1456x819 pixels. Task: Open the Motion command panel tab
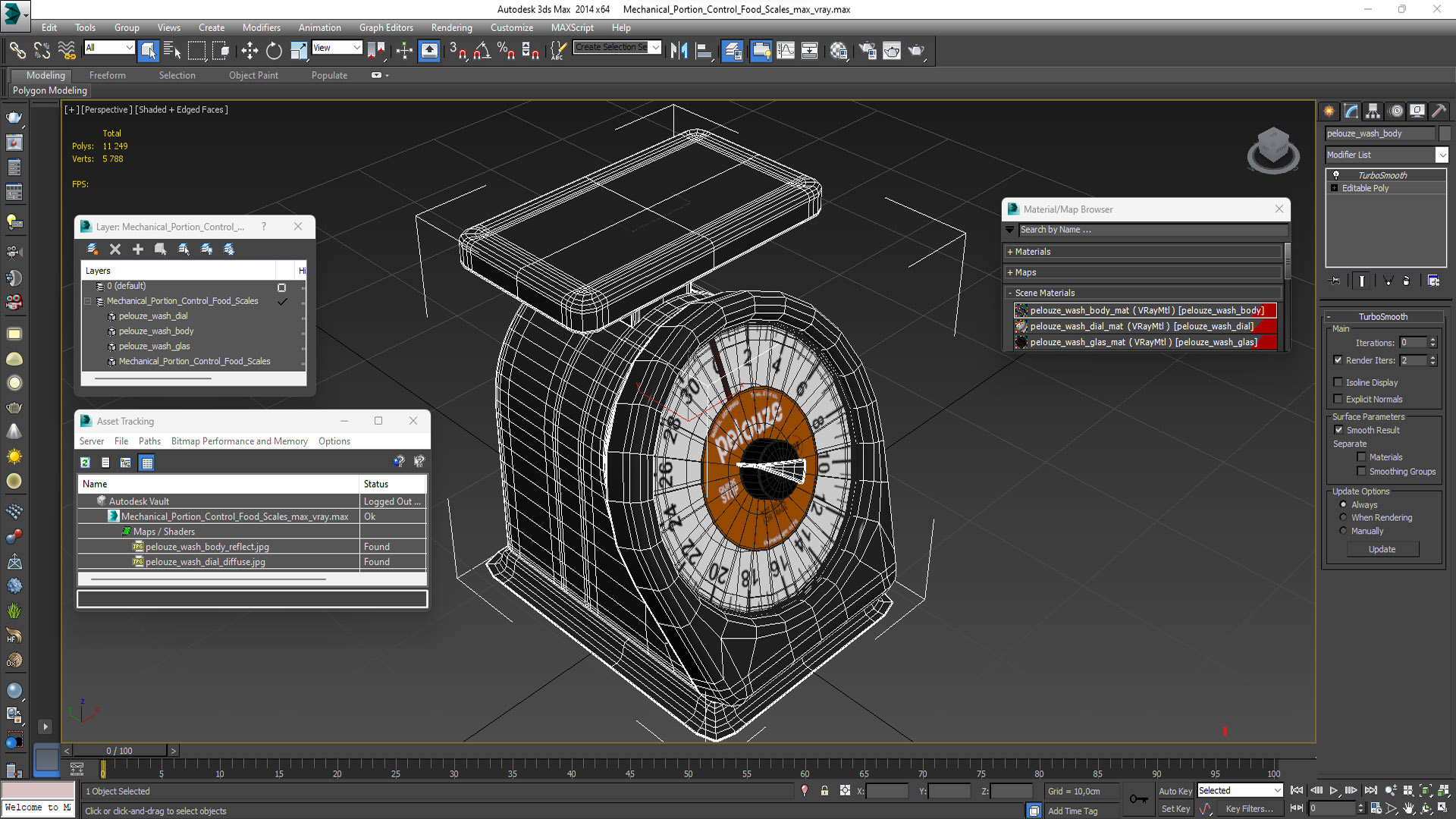1395,111
